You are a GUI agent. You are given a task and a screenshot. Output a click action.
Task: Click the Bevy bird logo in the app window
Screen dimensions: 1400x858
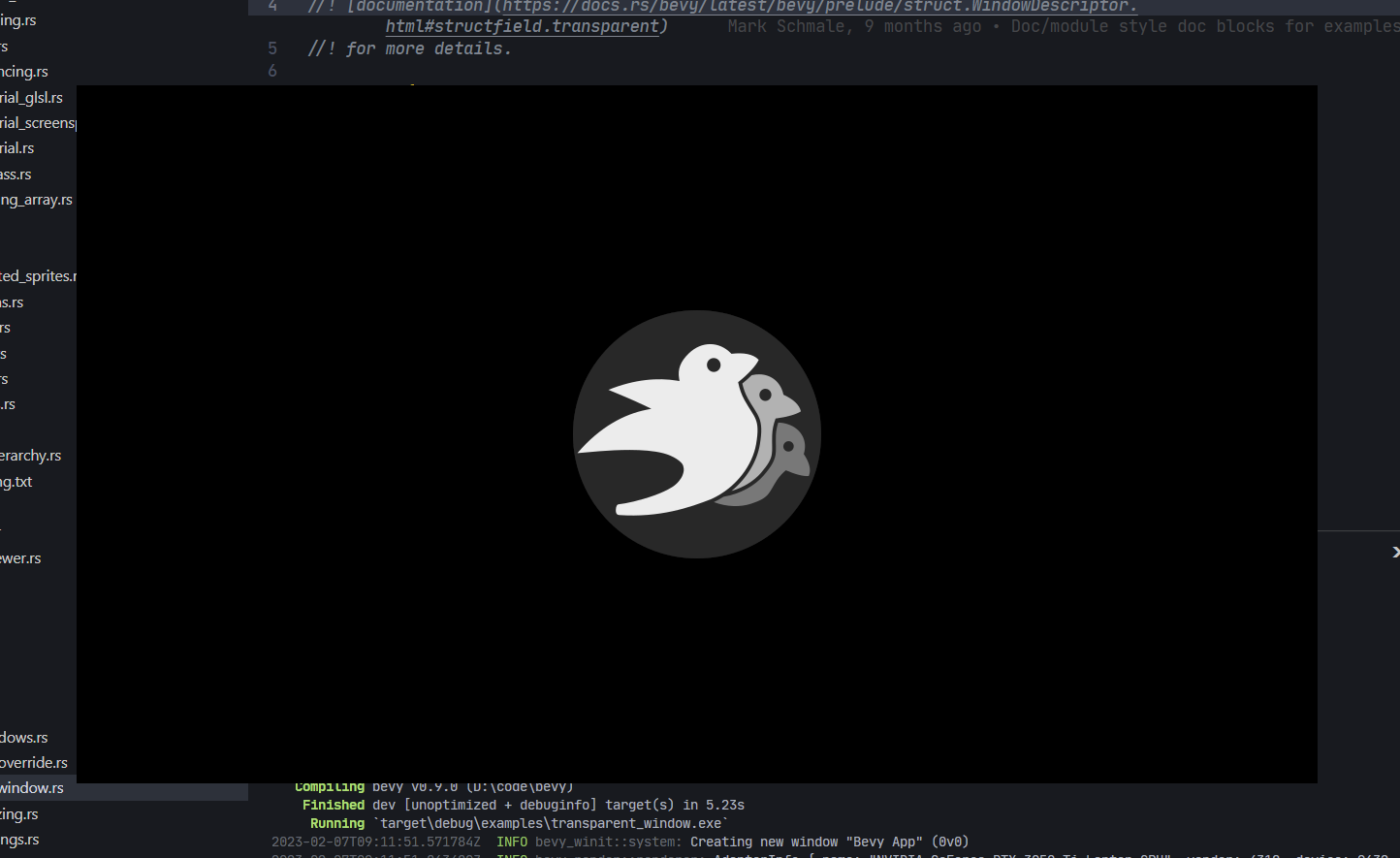click(697, 434)
